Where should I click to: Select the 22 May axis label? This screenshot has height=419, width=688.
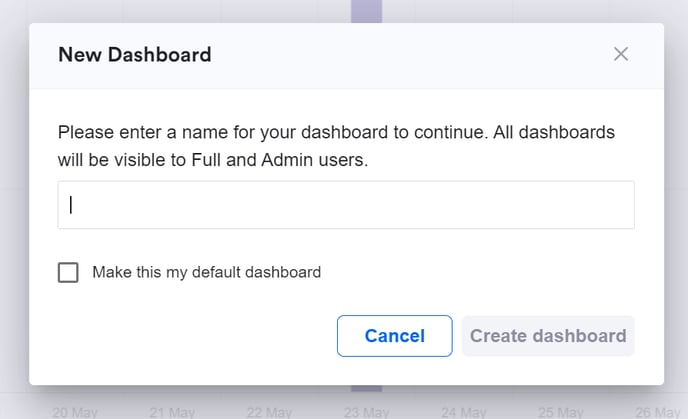point(269,412)
